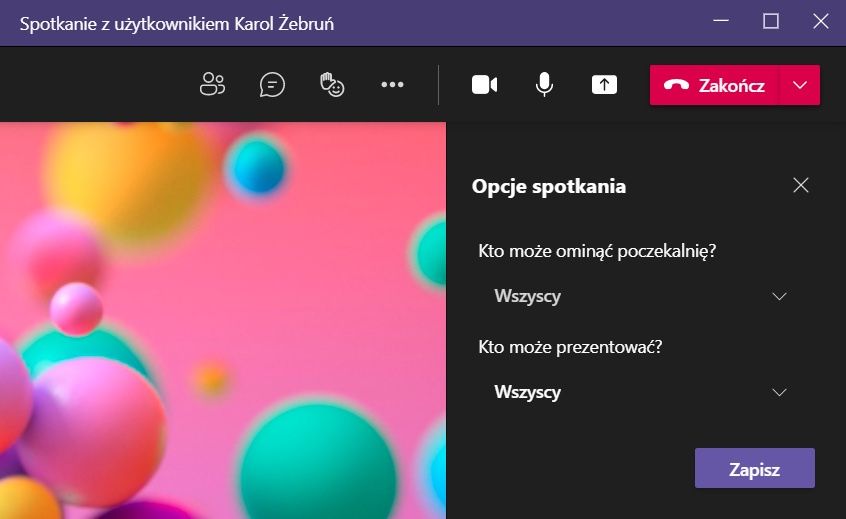Click the colorful video background preview
Screen dimensions: 846x519
point(223,320)
